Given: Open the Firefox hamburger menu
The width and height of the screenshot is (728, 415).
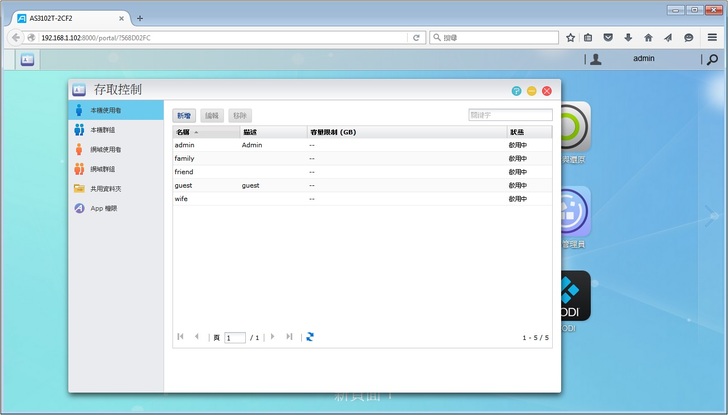Looking at the screenshot, I should pyautogui.click(x=709, y=37).
